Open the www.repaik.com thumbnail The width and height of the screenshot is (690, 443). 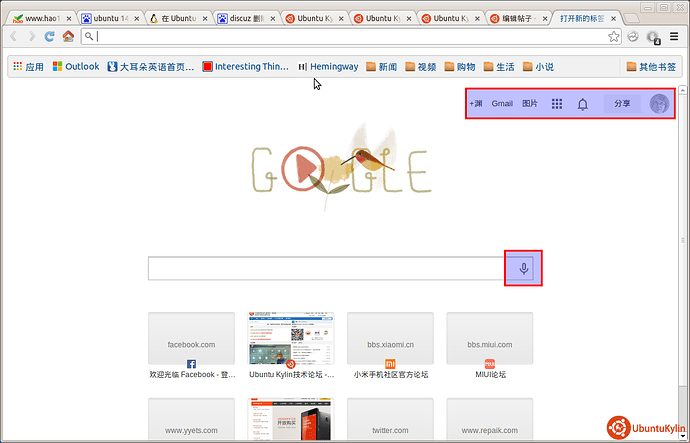point(490,419)
